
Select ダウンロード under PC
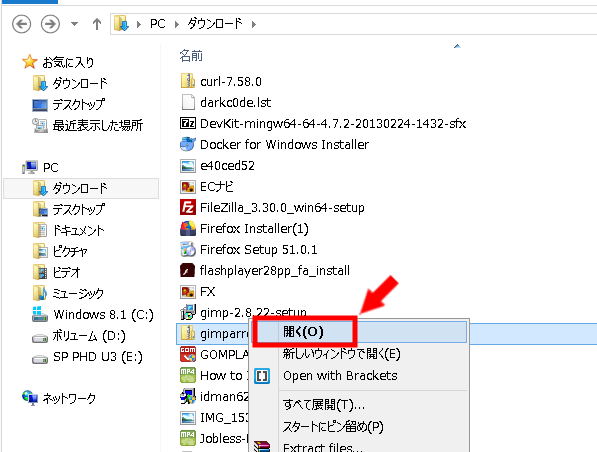point(80,188)
